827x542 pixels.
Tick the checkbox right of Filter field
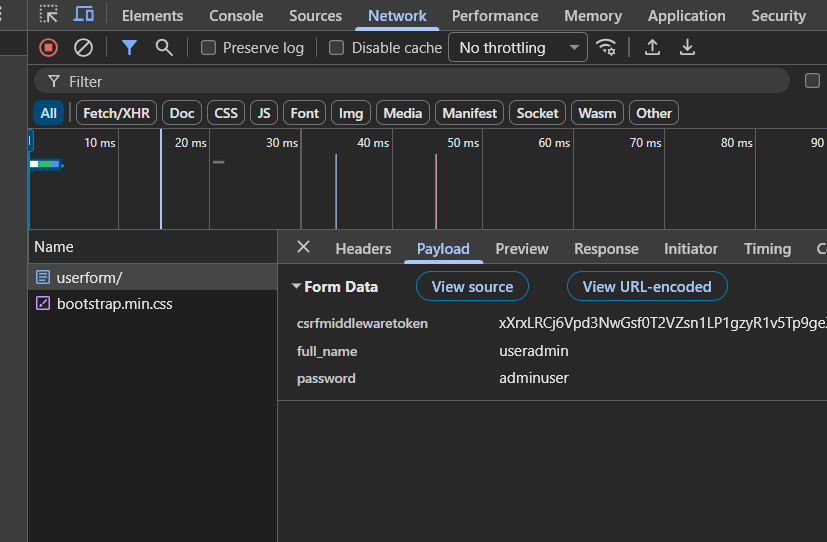click(812, 81)
